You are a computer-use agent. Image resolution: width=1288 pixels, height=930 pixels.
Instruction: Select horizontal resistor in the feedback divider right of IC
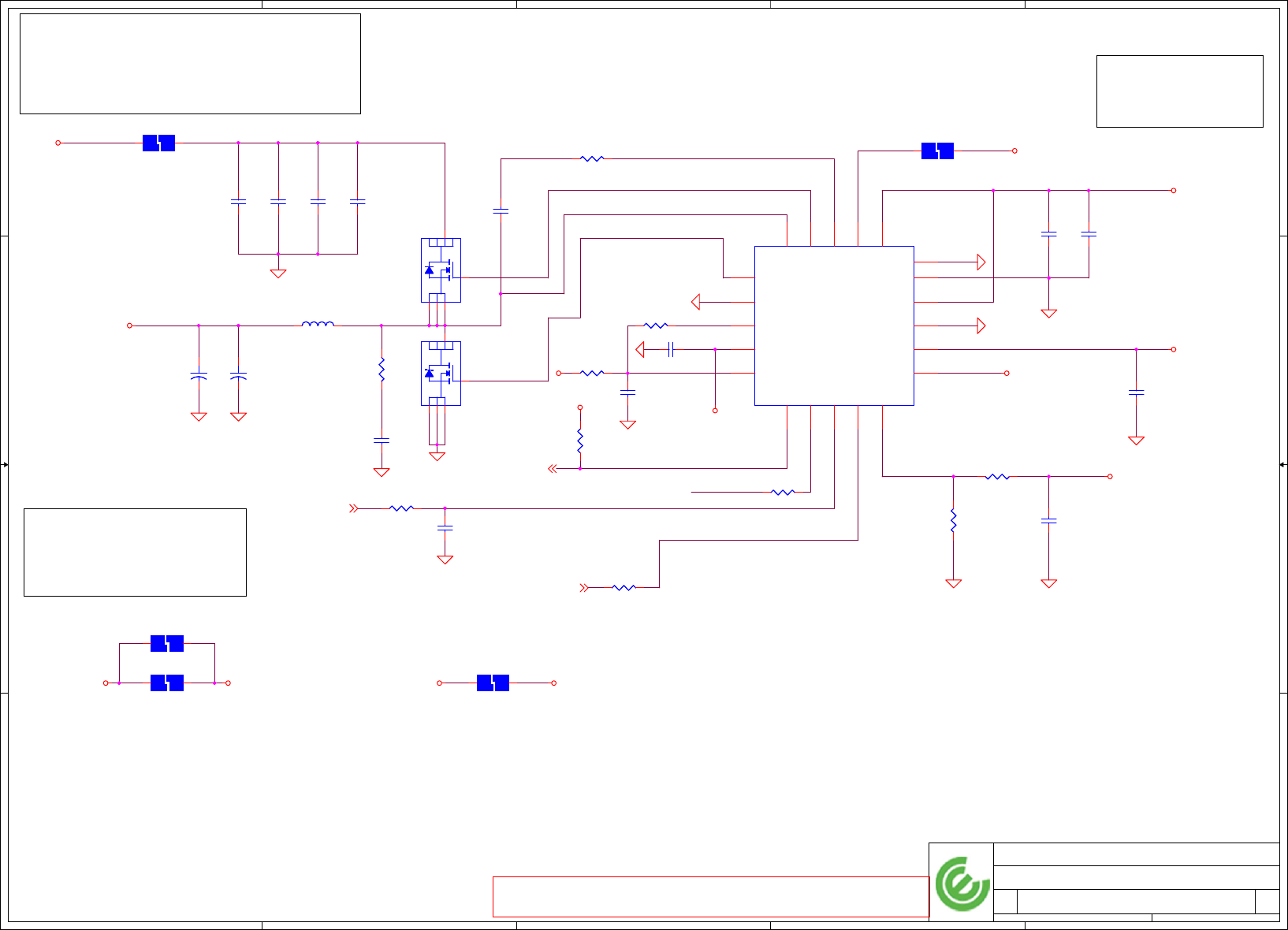pyautogui.click(x=997, y=476)
